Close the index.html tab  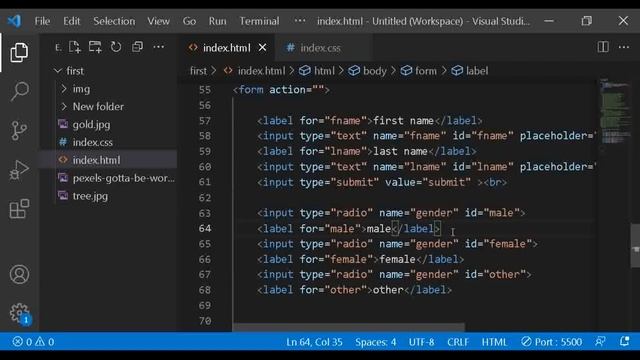coord(262,48)
